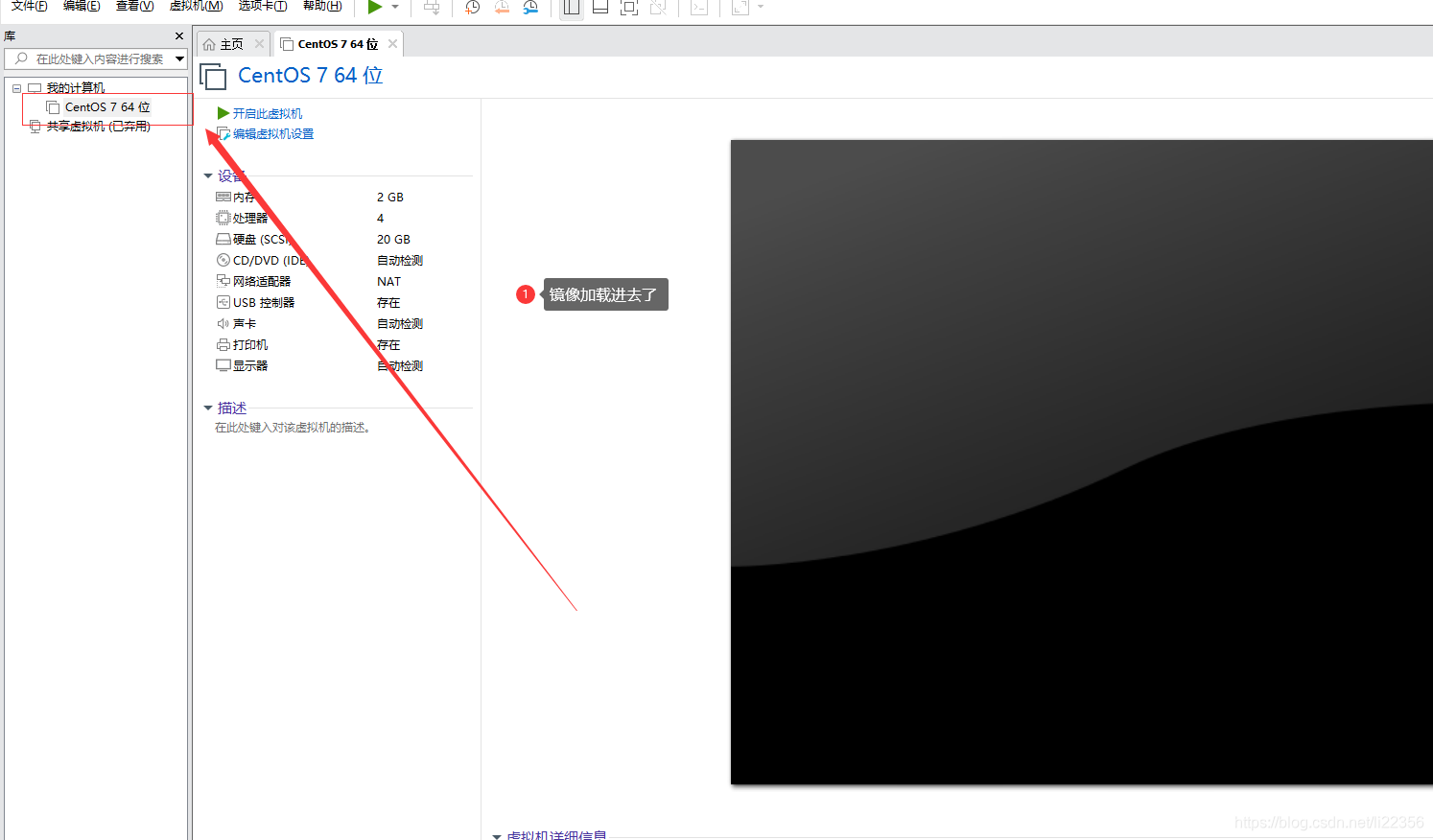Click the memory chip icon beside 内存

[223, 198]
